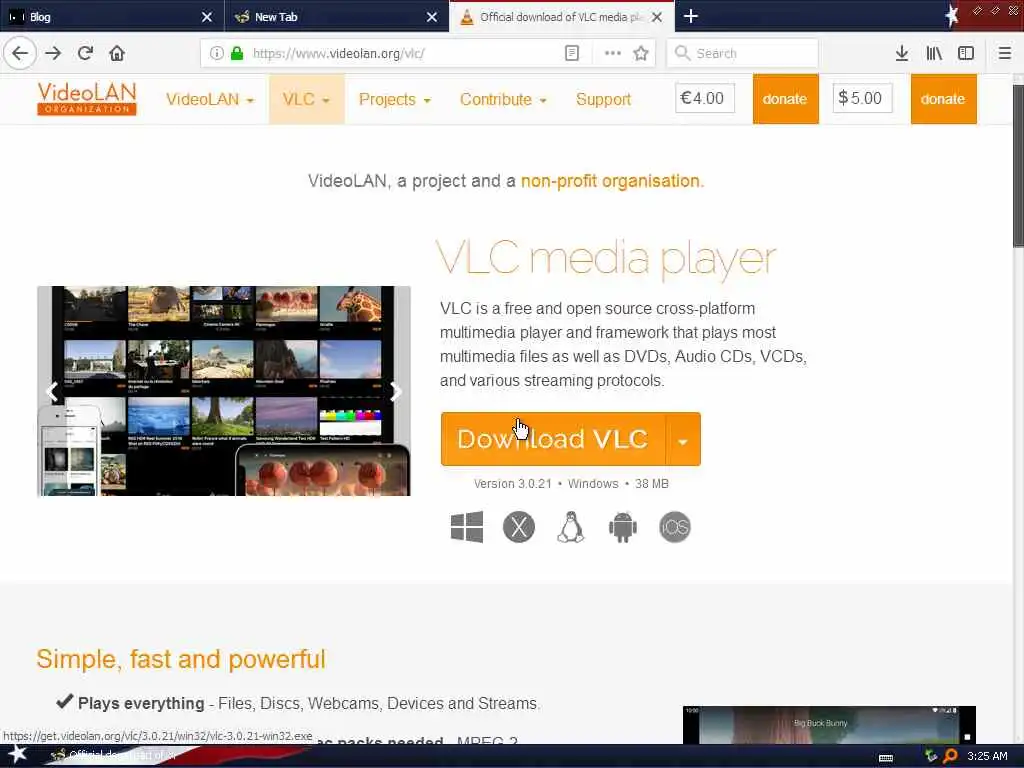Close the Blog tab
Image resolution: width=1024 pixels, height=768 pixels.
pyautogui.click(x=207, y=17)
